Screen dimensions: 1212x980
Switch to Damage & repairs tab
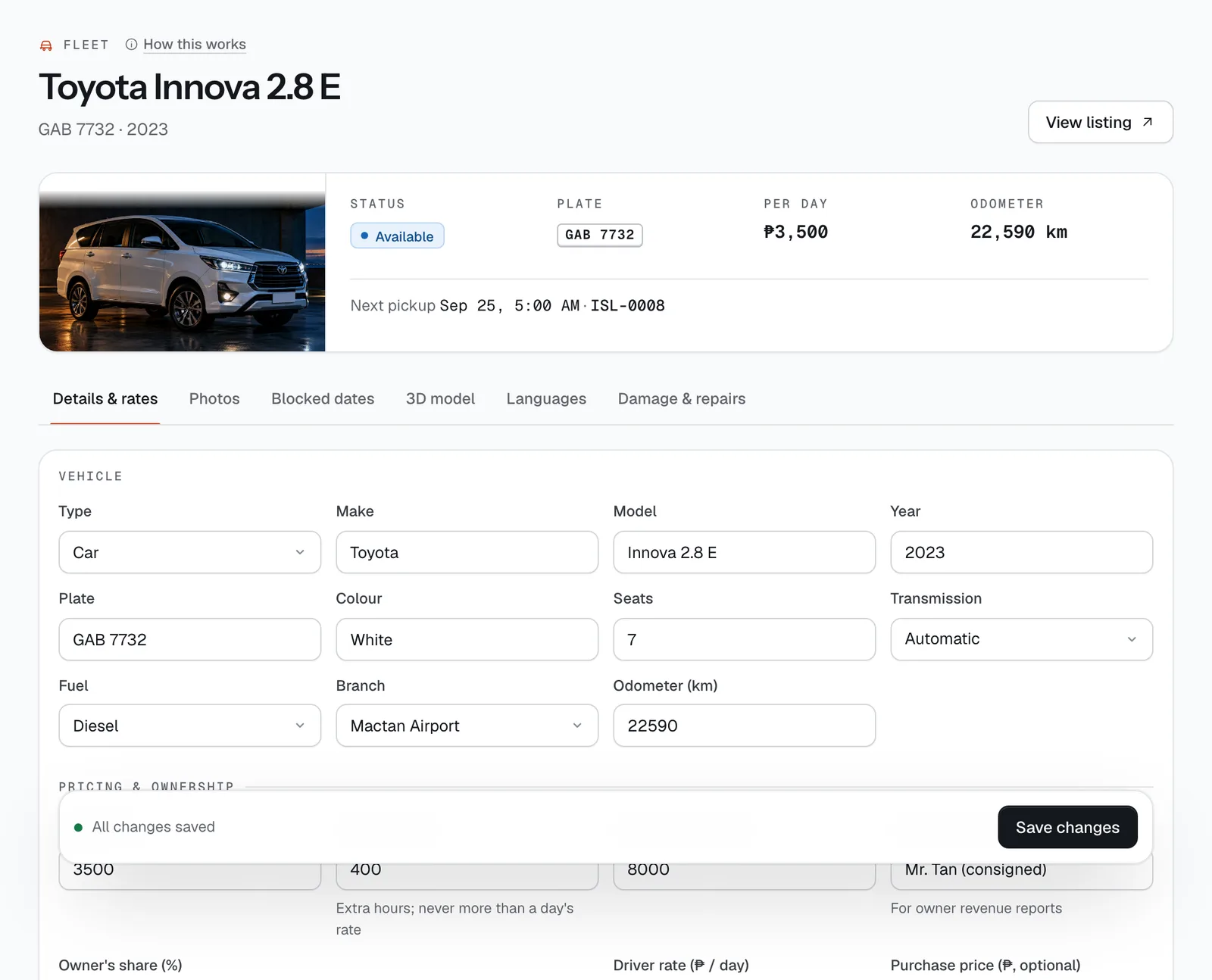682,398
